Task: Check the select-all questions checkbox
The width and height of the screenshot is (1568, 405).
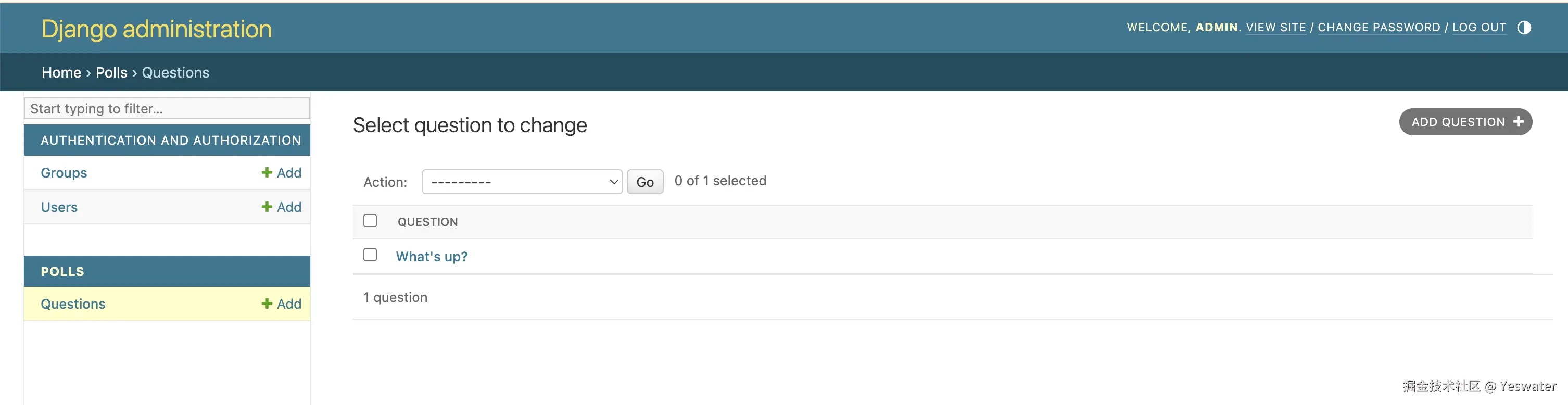Action: pos(370,221)
